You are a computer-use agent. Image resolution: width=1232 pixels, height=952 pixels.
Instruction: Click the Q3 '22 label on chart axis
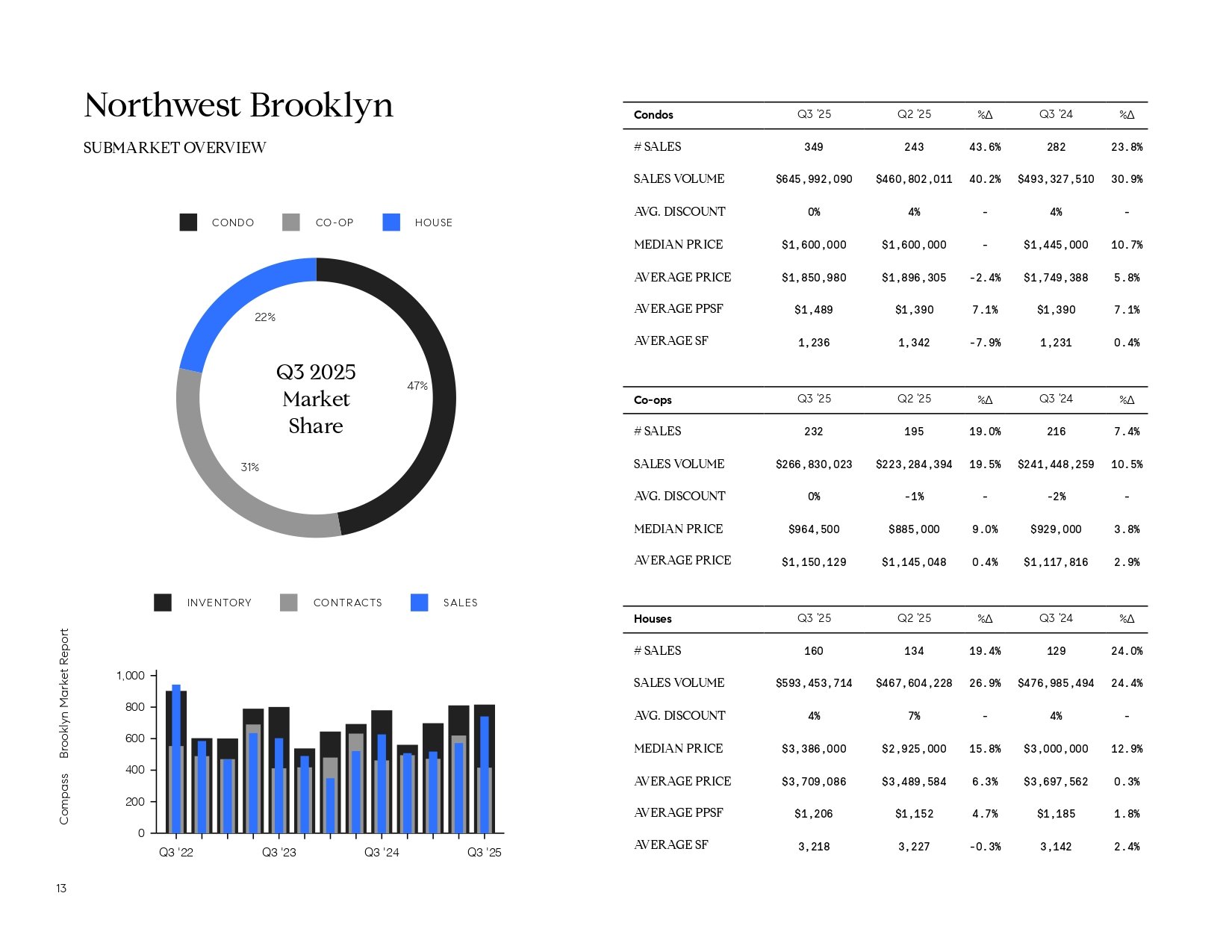(176, 853)
